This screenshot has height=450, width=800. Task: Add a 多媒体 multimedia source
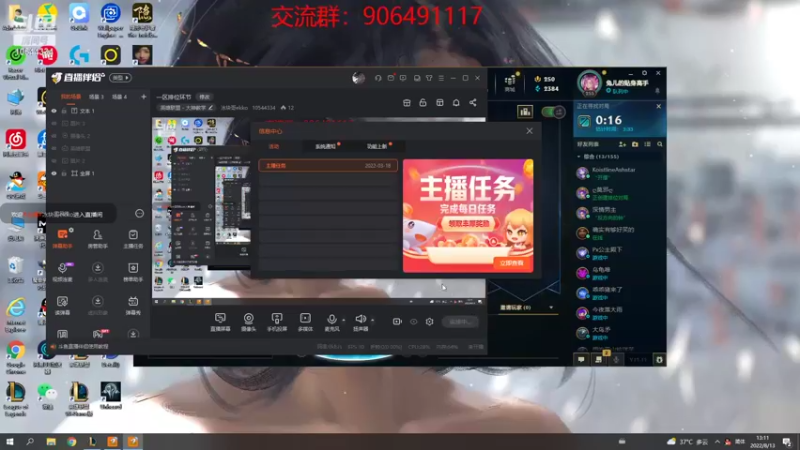(305, 322)
